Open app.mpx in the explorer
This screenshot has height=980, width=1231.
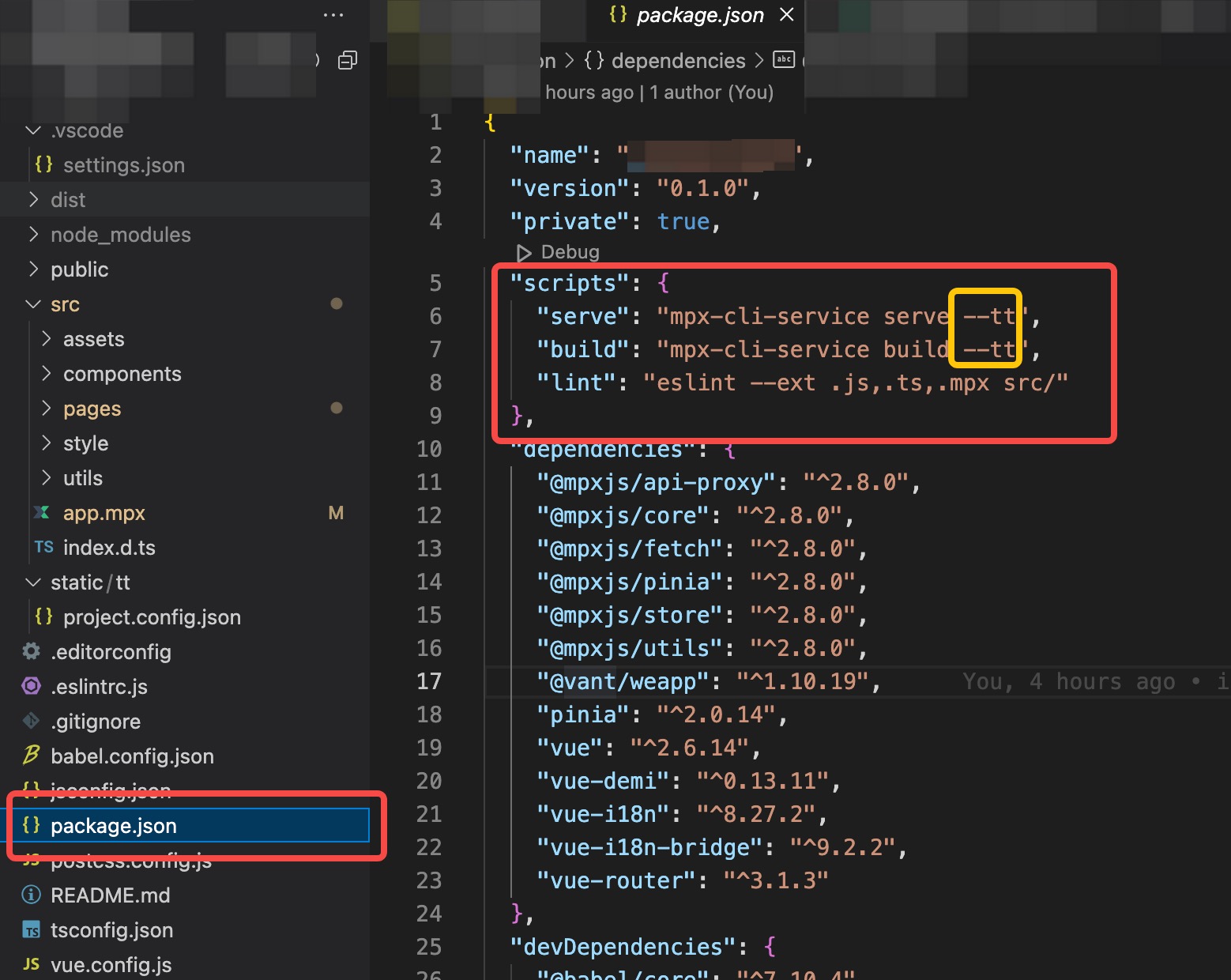(104, 513)
